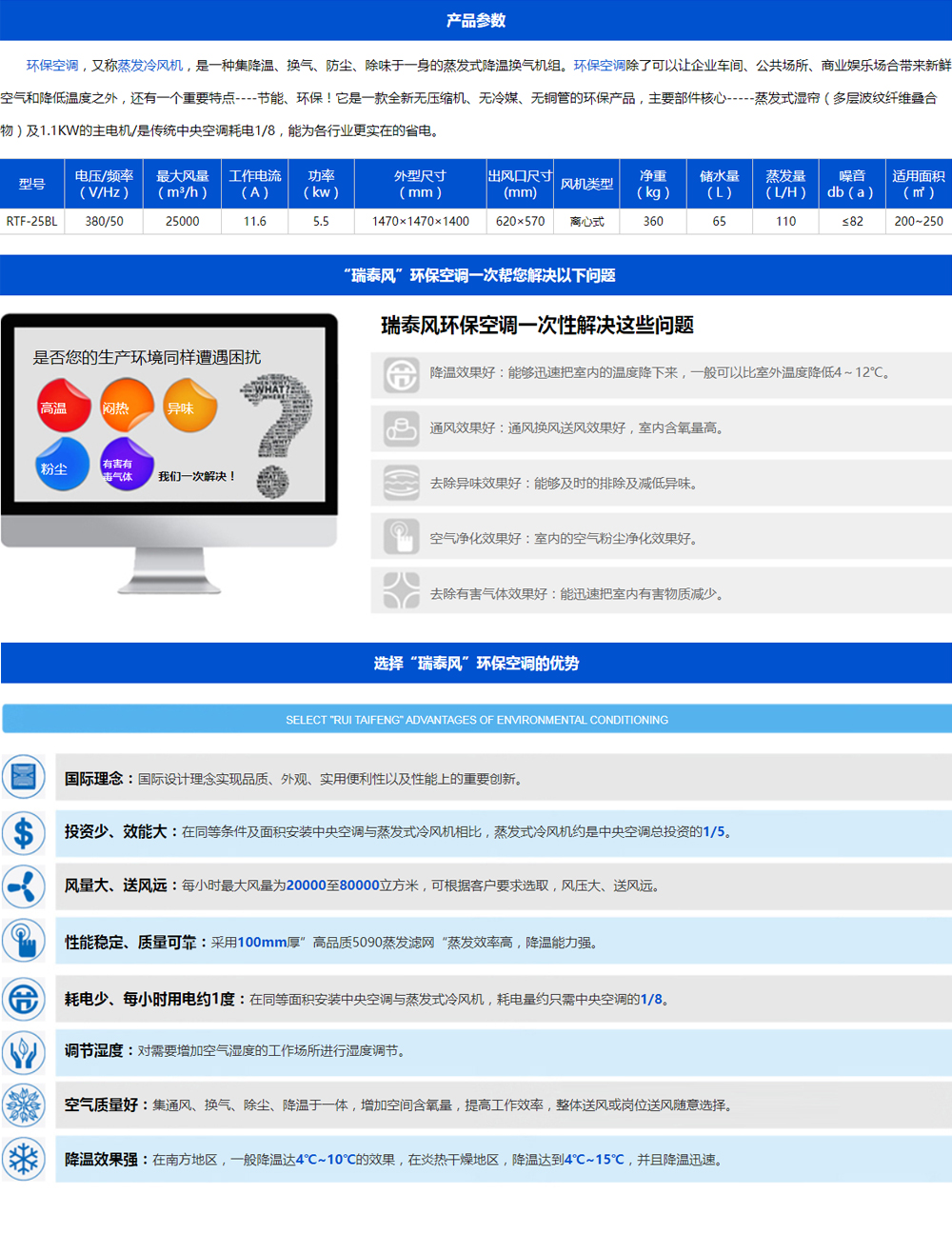Click the gray icon next to 去除异味效果好
952x1253 pixels.
tap(401, 483)
